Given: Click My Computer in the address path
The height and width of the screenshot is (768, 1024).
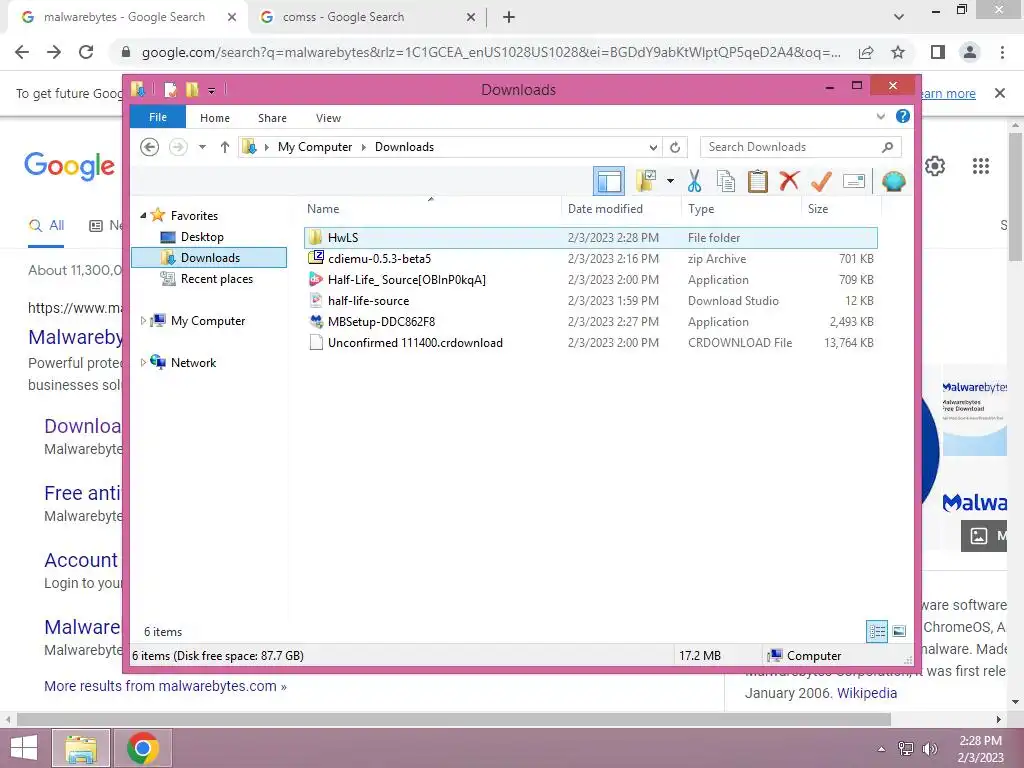Looking at the screenshot, I should tap(315, 147).
